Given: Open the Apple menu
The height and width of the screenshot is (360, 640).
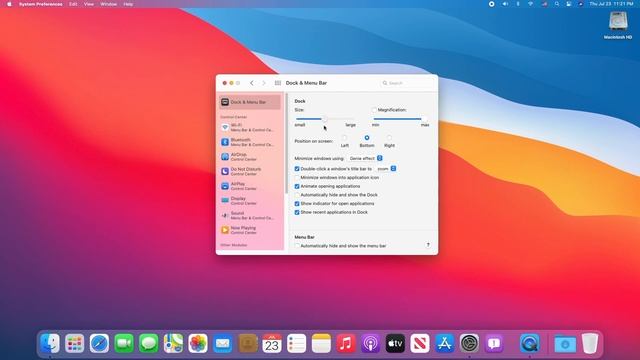Looking at the screenshot, I should [x=9, y=4].
